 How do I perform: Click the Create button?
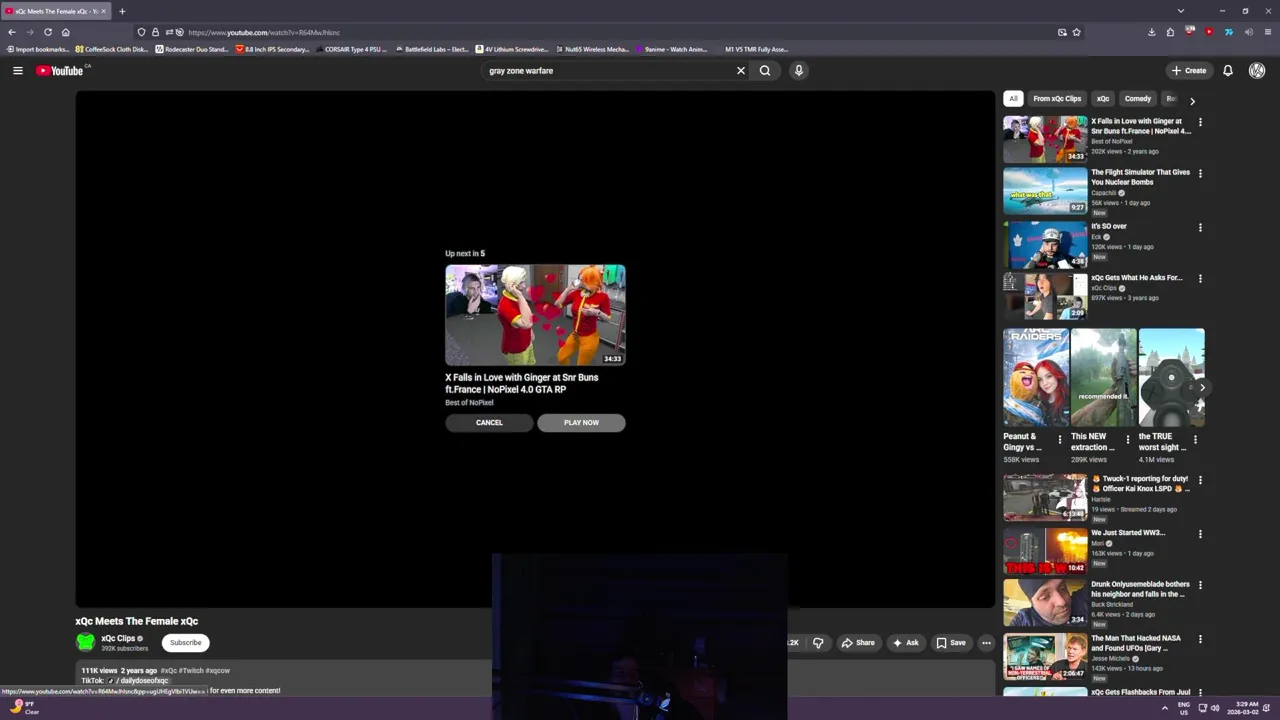point(1189,70)
